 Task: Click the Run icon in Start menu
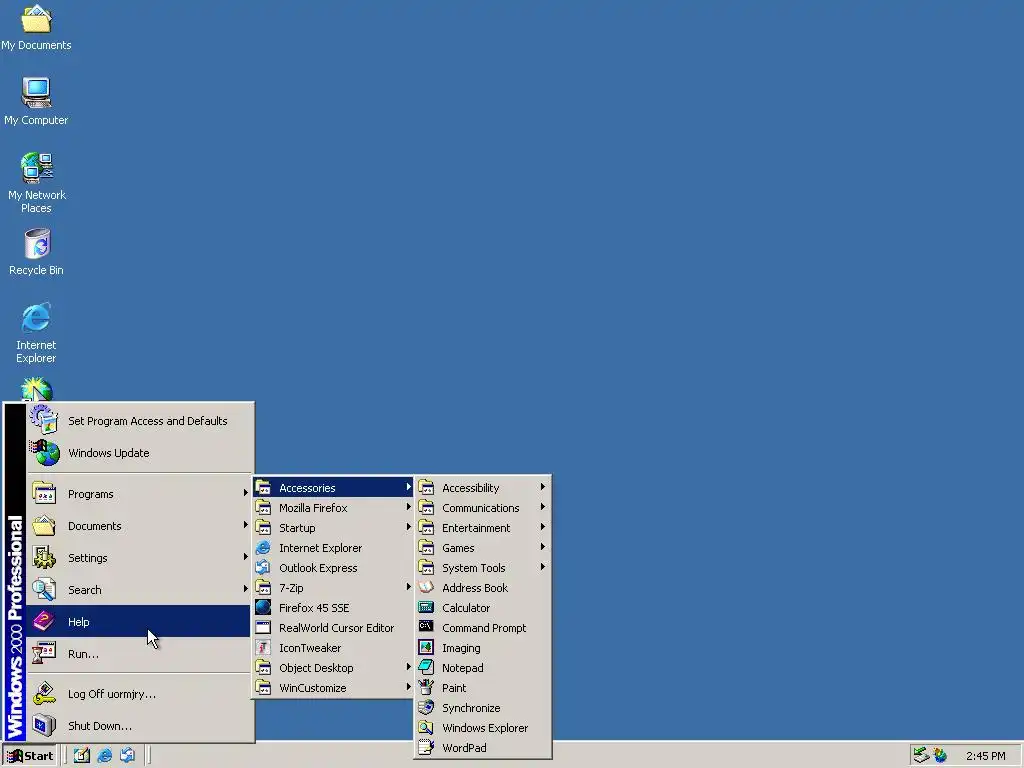[44, 653]
